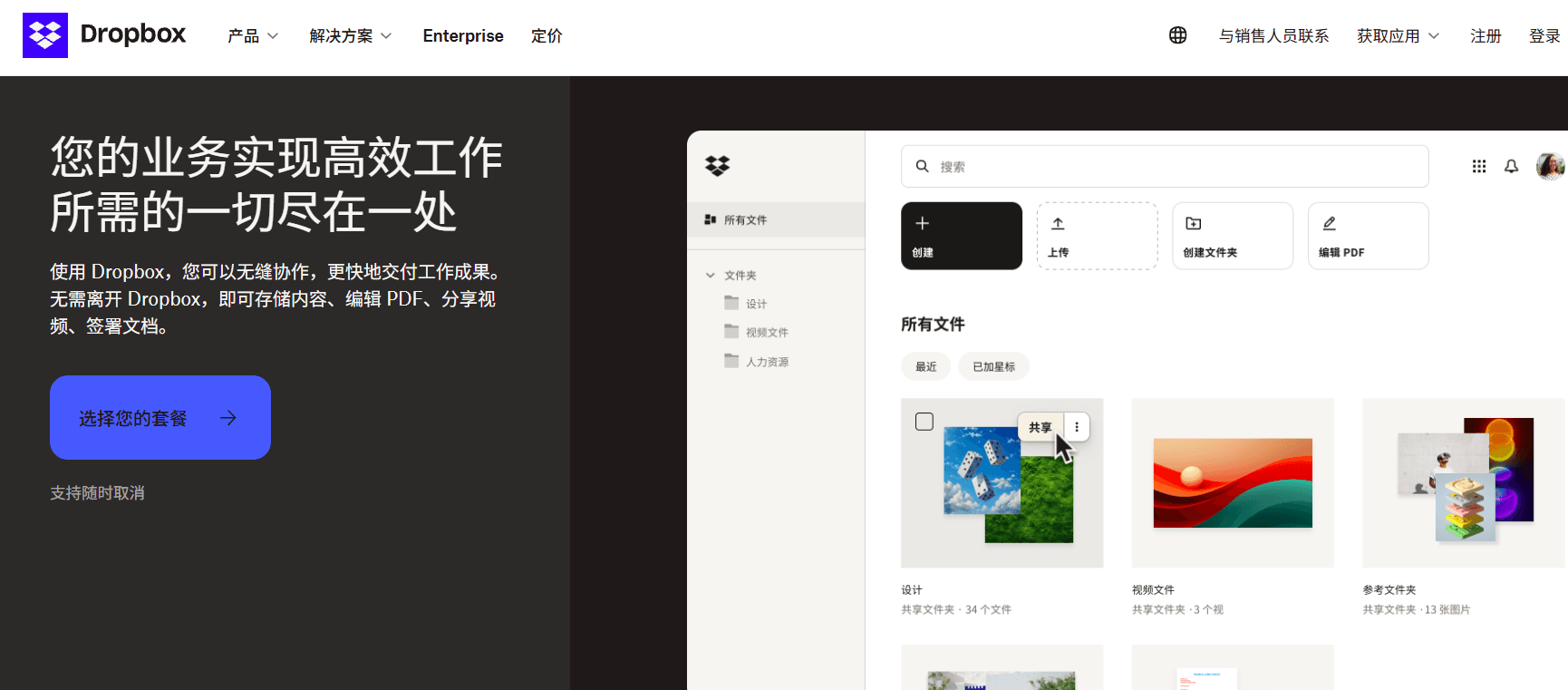Click the new folder icon on 创建文件夹
The width and height of the screenshot is (1568, 690).
(1193, 223)
